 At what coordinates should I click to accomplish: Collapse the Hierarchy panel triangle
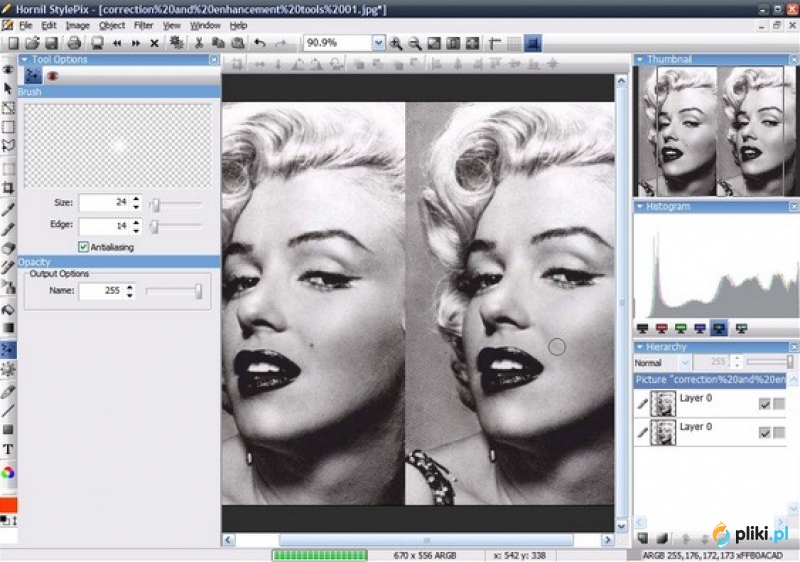pos(639,347)
